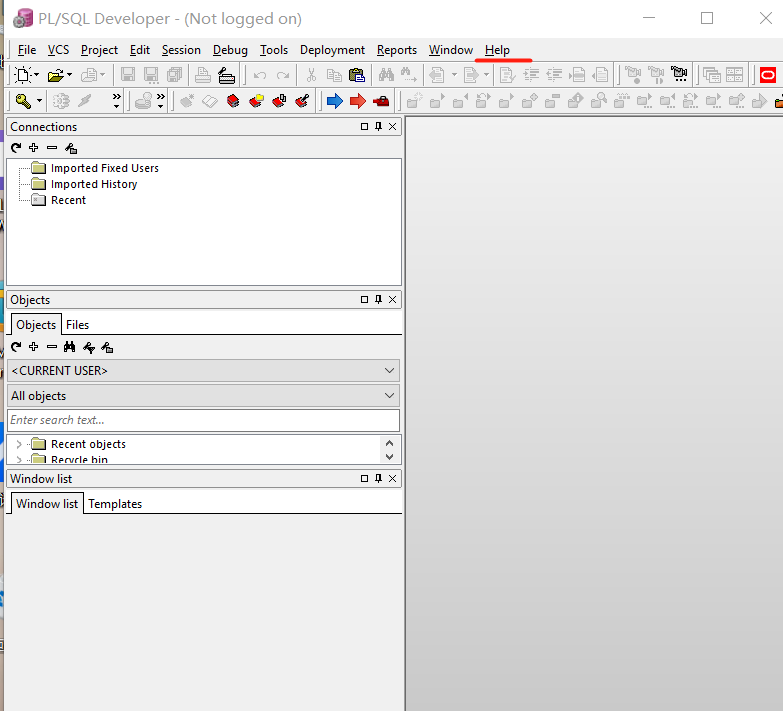Click the red toolbox icon

[x=381, y=101]
